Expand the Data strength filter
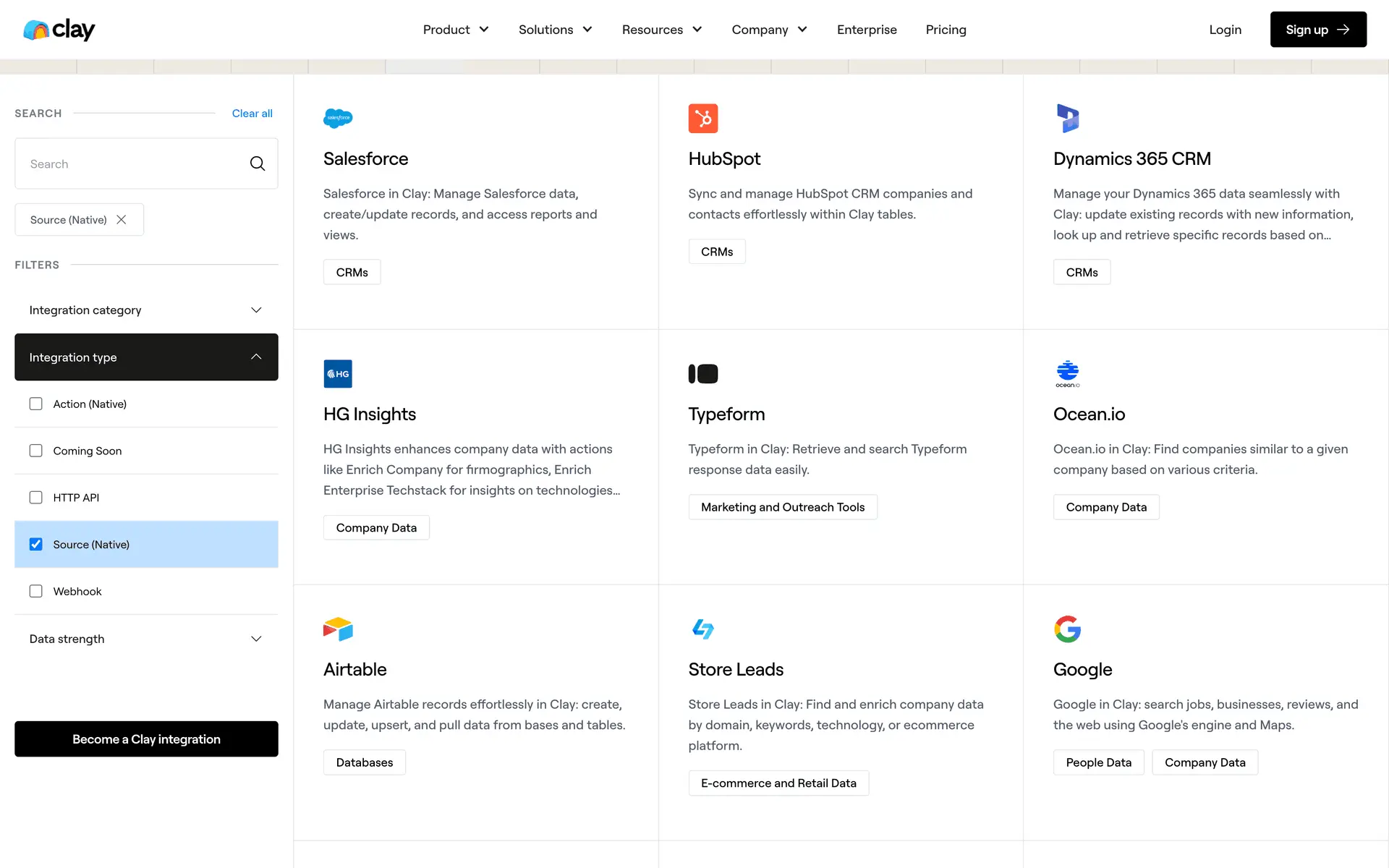 point(146,639)
